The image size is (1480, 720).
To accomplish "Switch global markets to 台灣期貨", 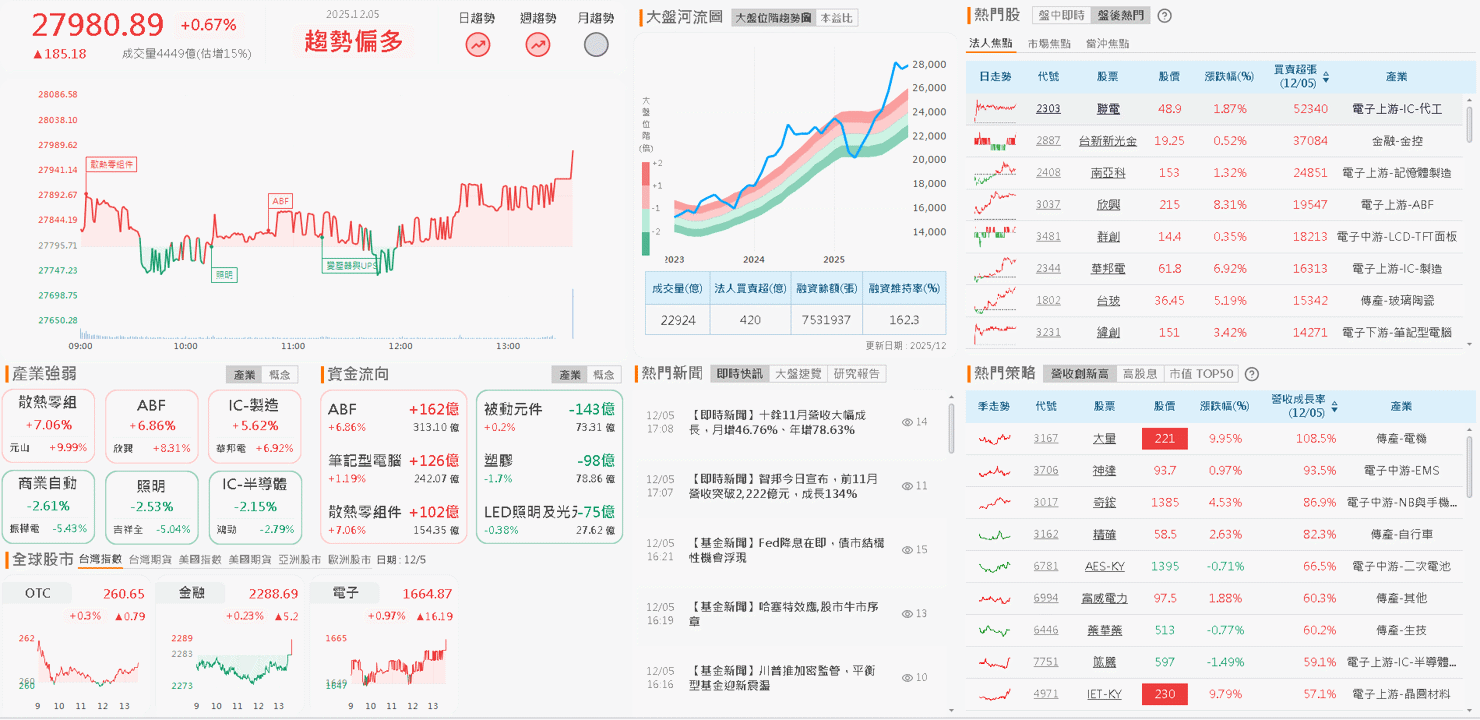I will click(x=149, y=560).
